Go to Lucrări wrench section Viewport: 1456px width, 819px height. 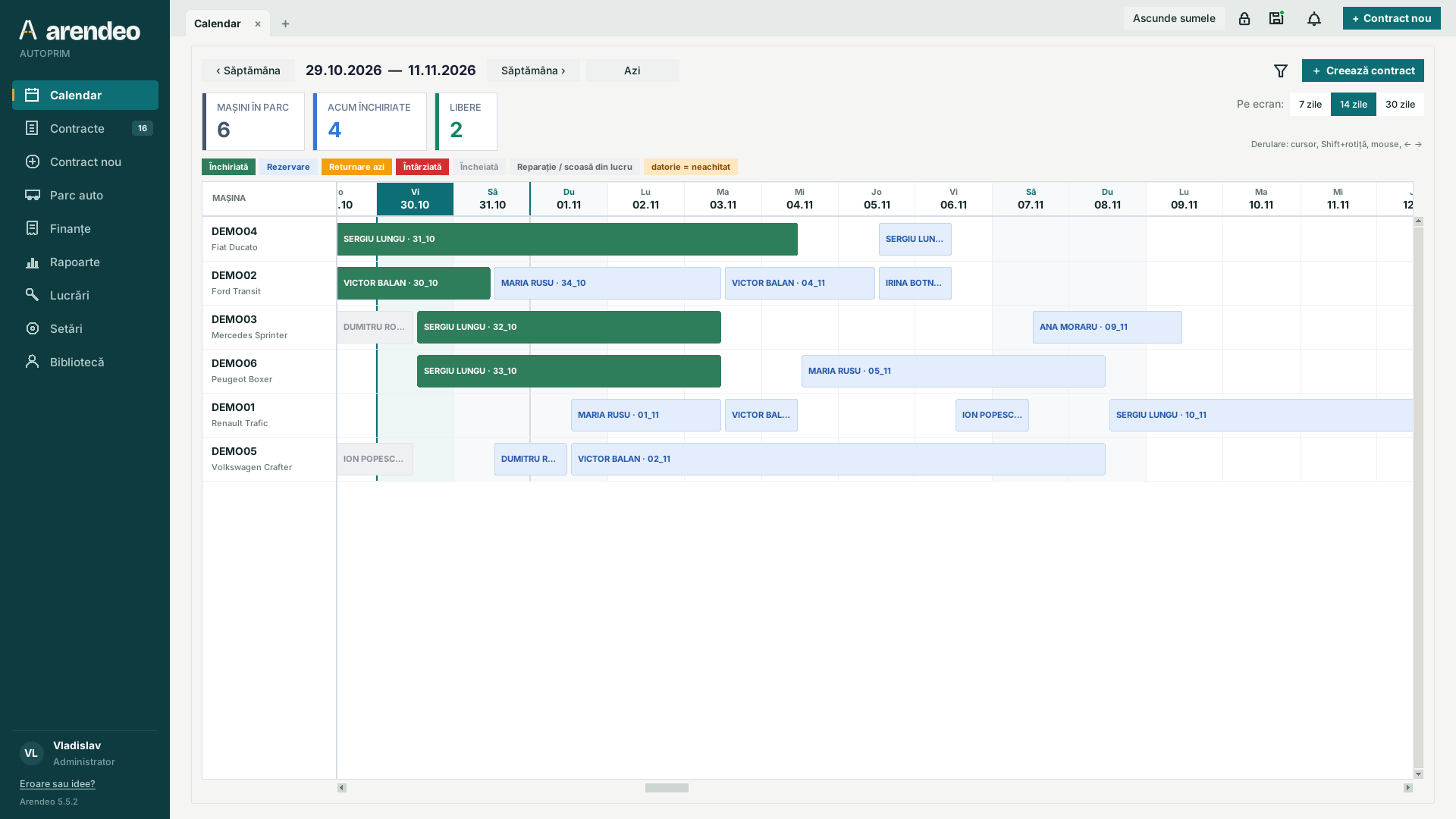point(85,295)
